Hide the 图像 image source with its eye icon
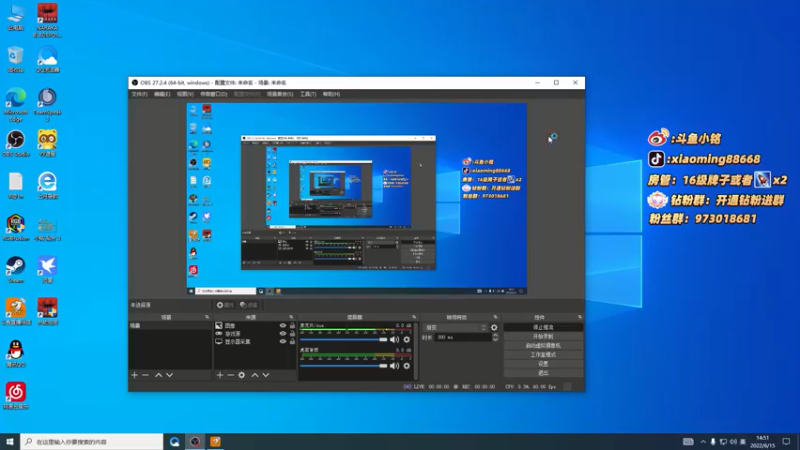This screenshot has width=800, height=450. [283, 326]
